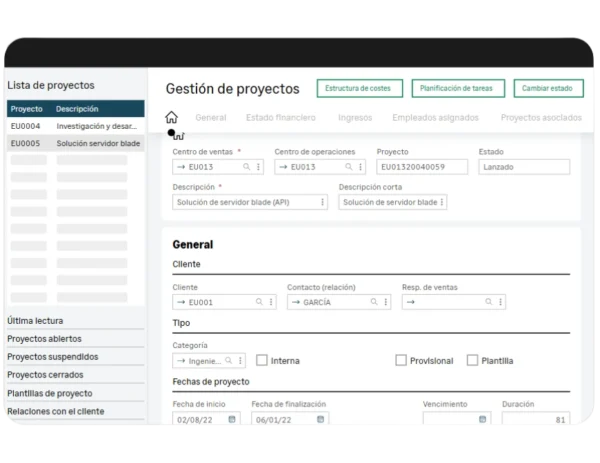Click Descripción field with blade (API)
Image resolution: width=600 pixels, height=463 pixels.
(250, 202)
